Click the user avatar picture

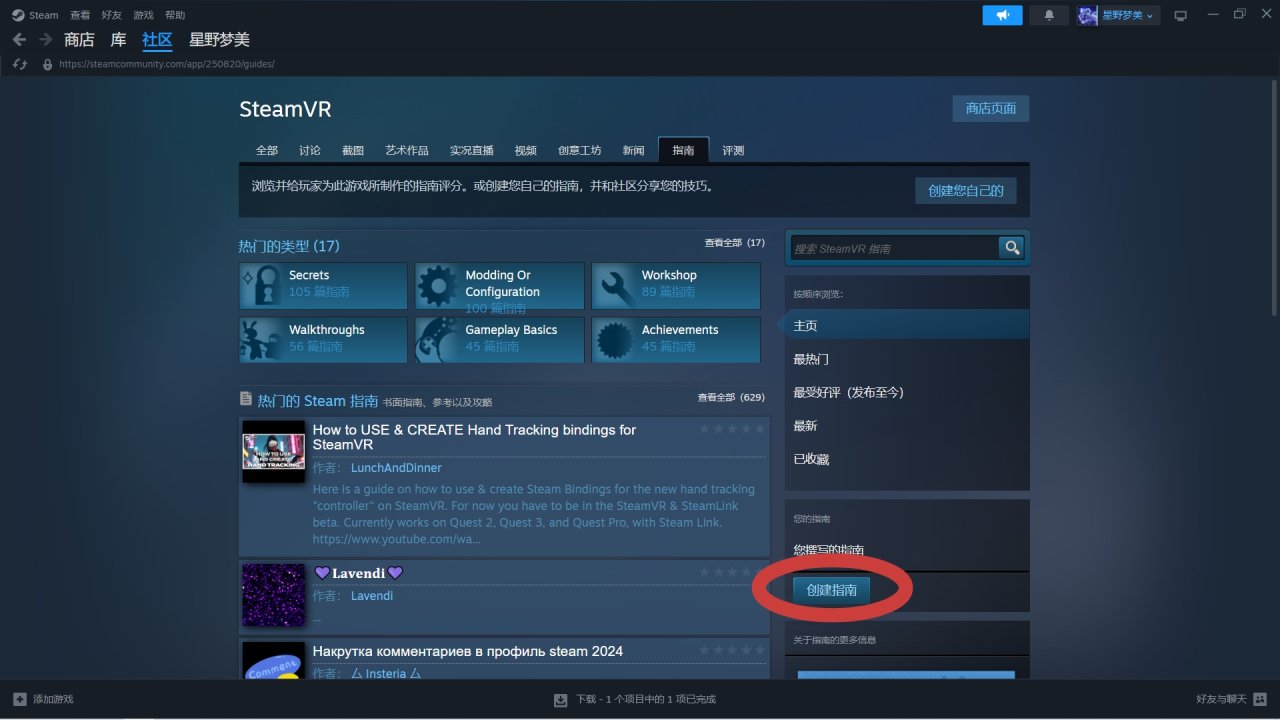(1088, 15)
